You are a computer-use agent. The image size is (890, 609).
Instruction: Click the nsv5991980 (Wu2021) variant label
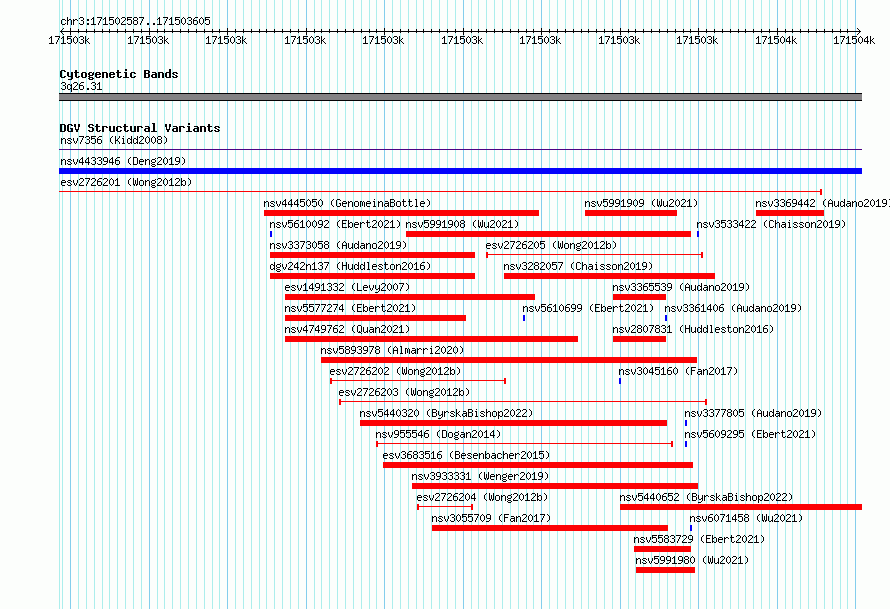click(692, 560)
